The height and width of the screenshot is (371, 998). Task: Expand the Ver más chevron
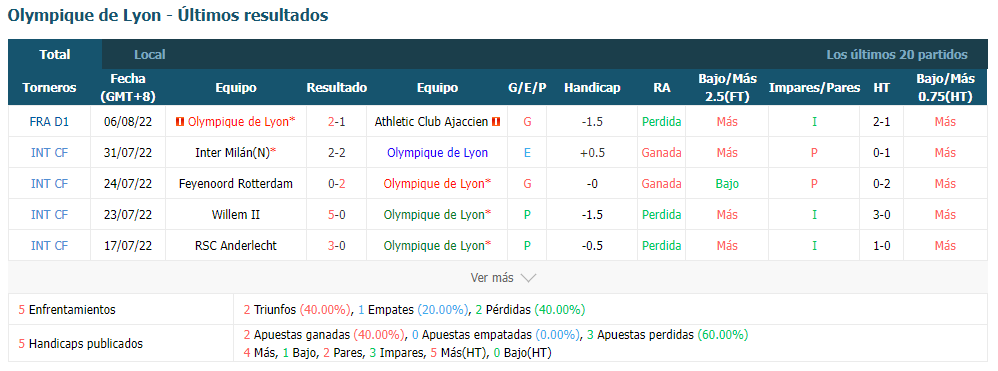pos(528,278)
